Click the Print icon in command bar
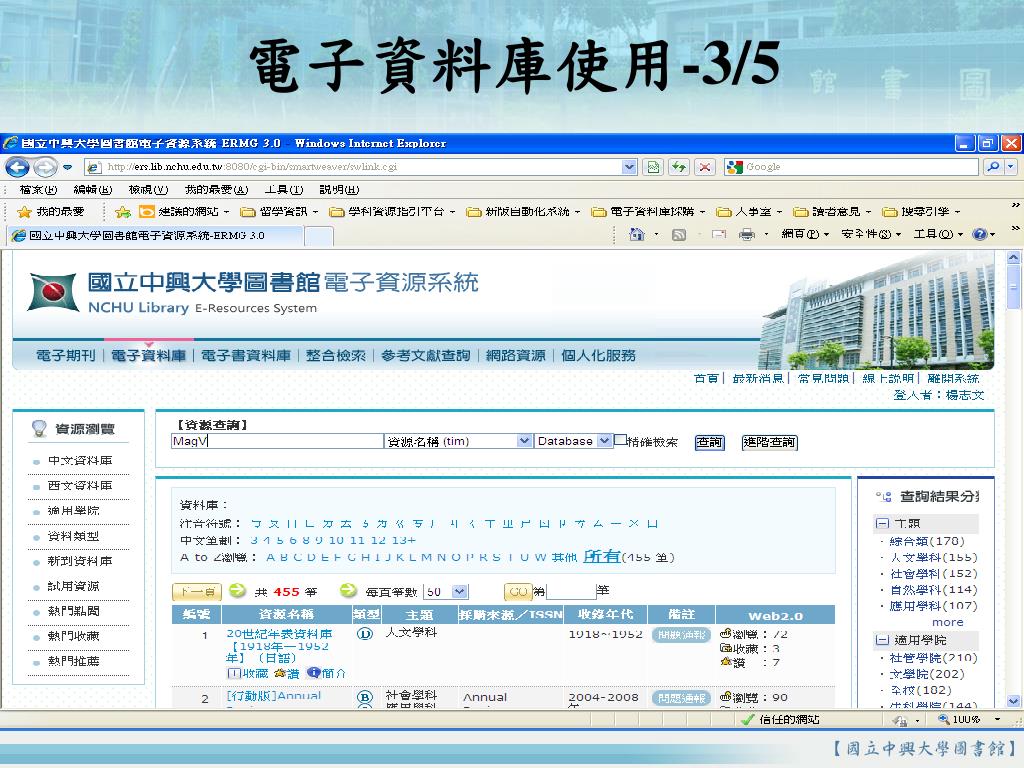The width and height of the screenshot is (1024, 768). pyautogui.click(x=747, y=234)
